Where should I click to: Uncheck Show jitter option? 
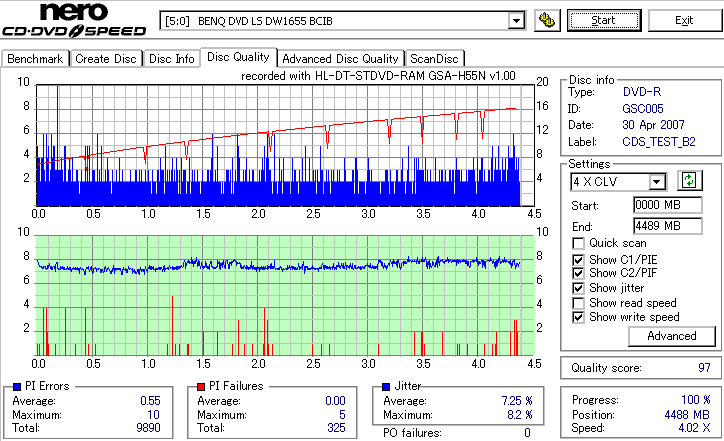[578, 289]
